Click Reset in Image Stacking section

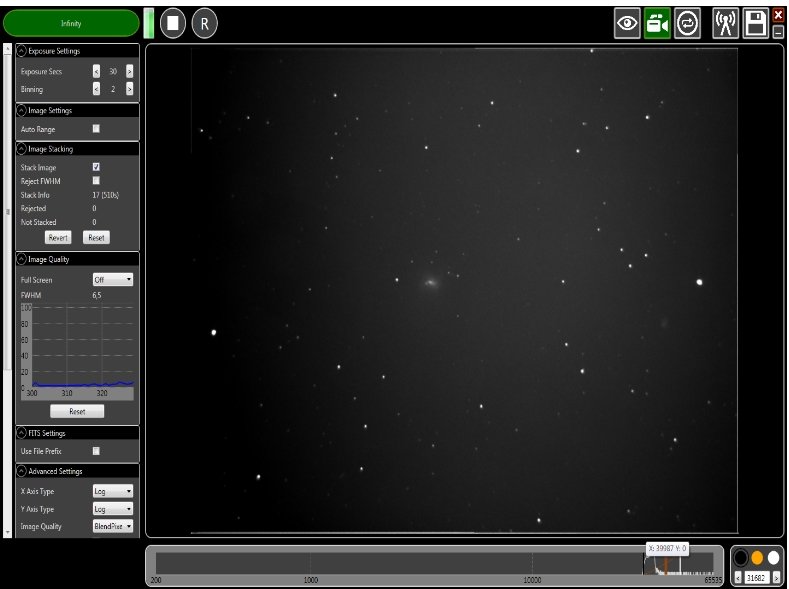click(96, 237)
